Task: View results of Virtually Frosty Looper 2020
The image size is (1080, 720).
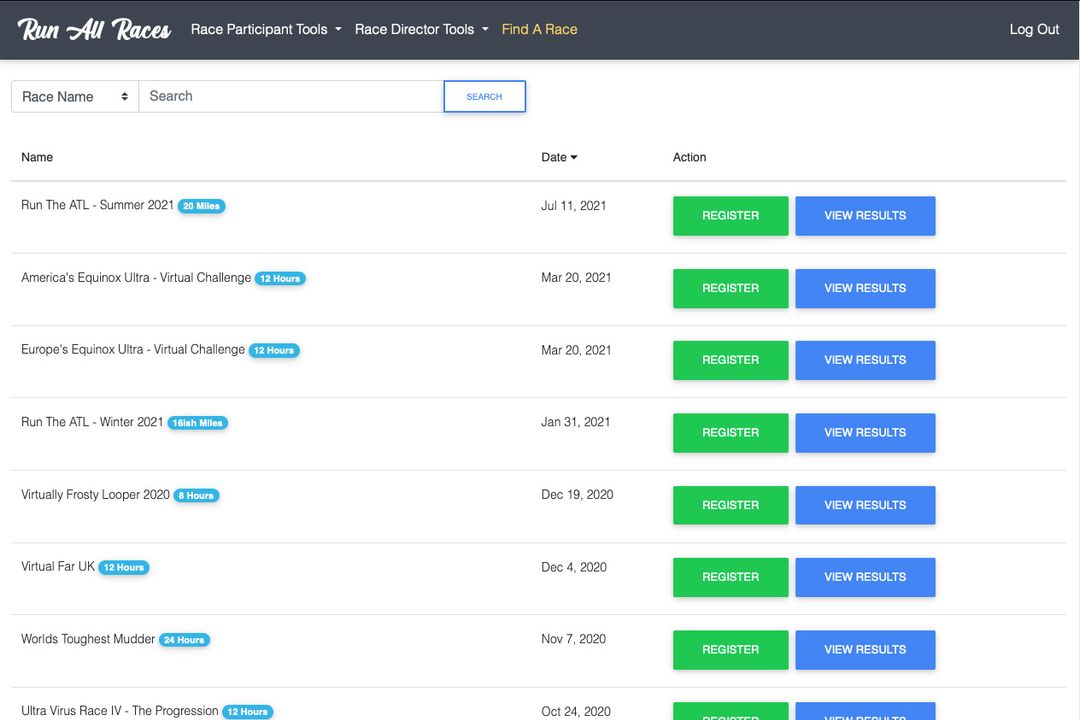Action: tap(864, 505)
